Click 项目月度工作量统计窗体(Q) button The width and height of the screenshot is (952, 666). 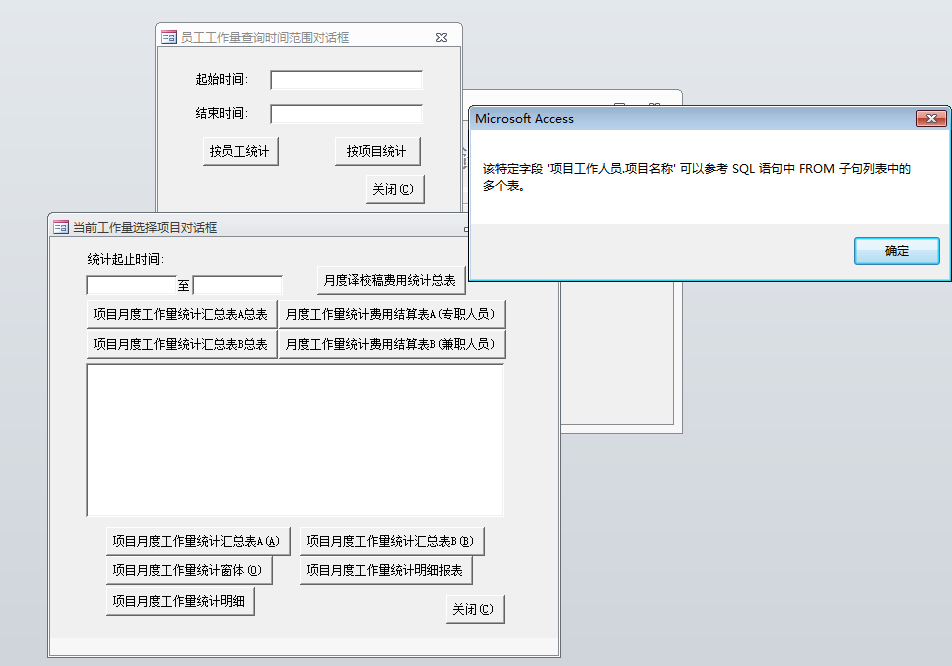coord(189,571)
